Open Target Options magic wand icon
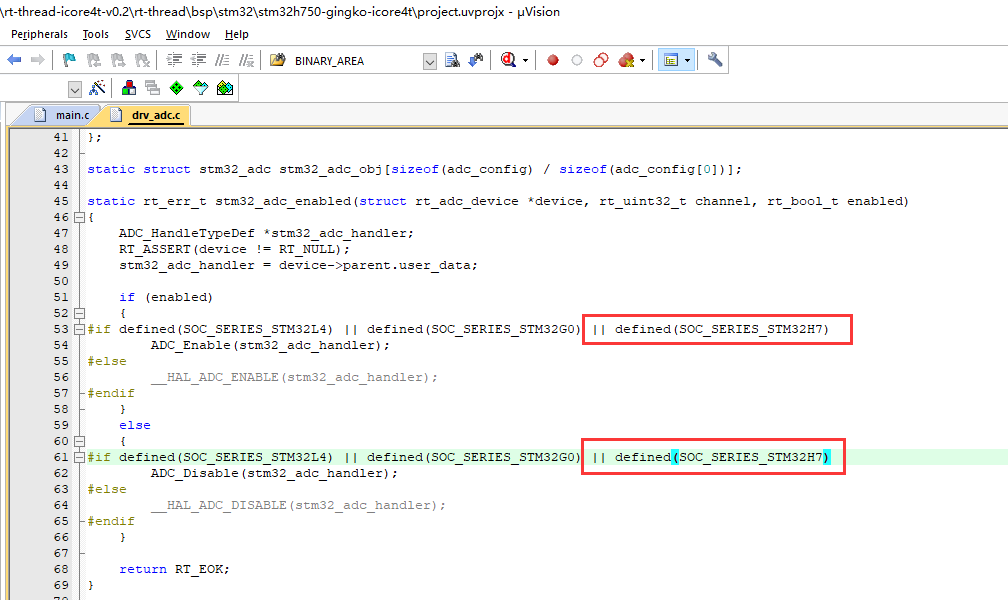The height and width of the screenshot is (600, 1008). coord(98,88)
